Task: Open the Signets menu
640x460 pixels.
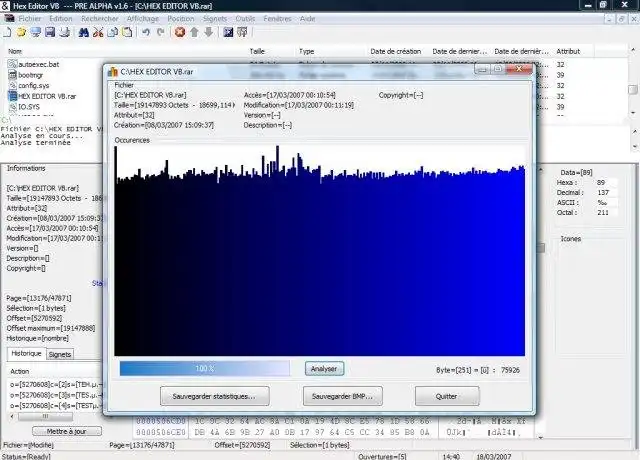Action: (215, 19)
